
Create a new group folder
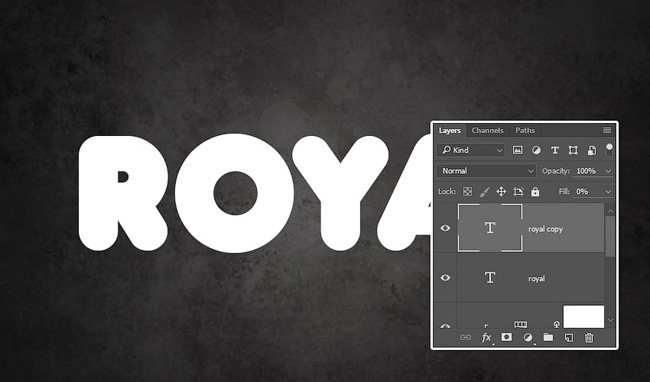[x=548, y=337]
